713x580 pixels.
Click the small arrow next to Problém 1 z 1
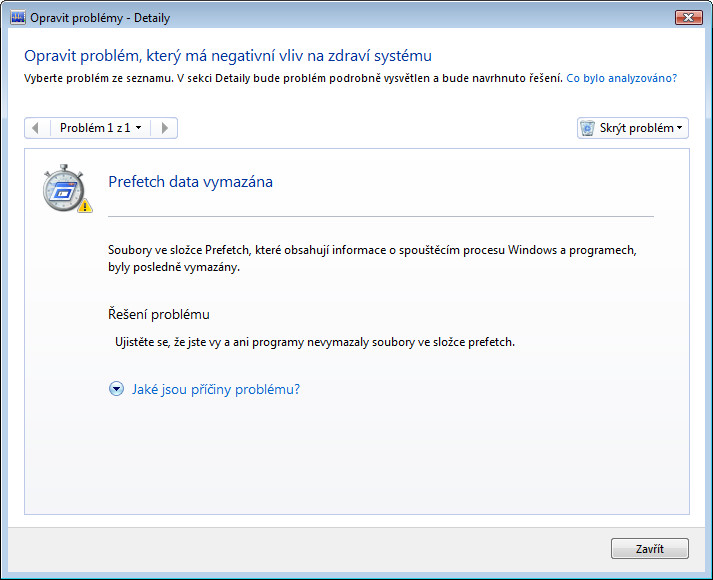click(x=139, y=128)
